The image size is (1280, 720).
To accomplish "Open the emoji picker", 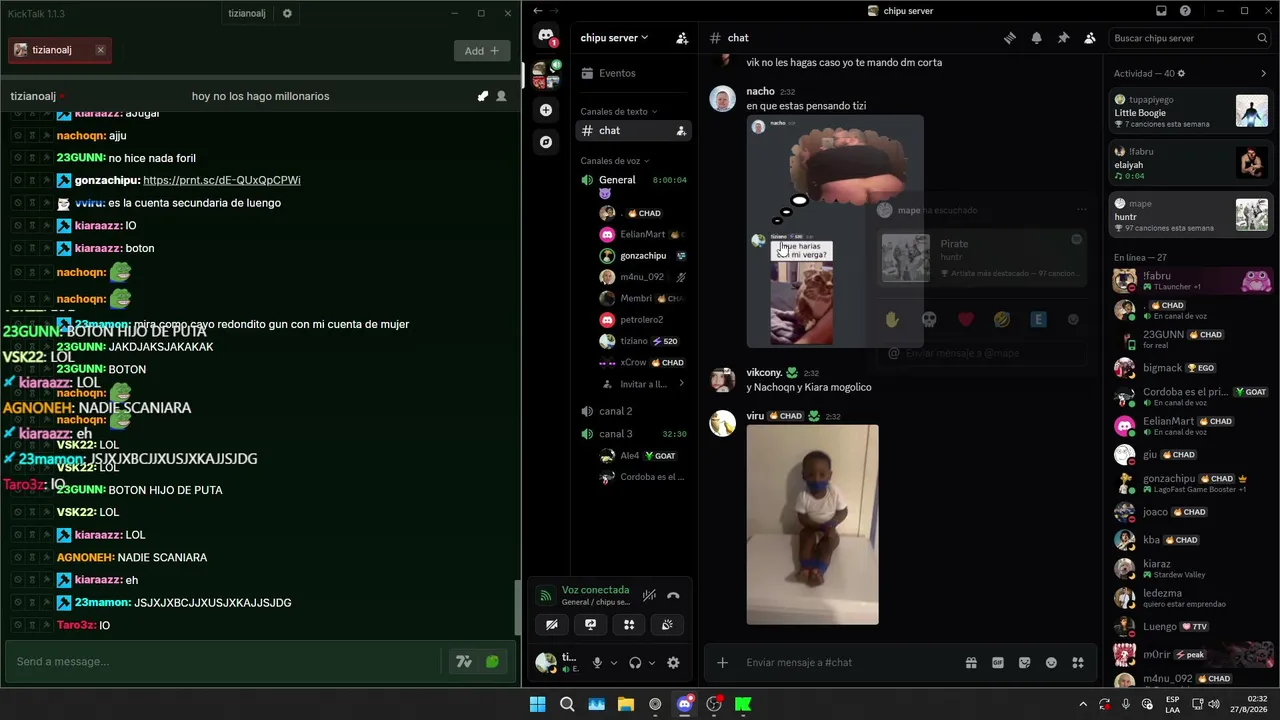I will [1051, 662].
